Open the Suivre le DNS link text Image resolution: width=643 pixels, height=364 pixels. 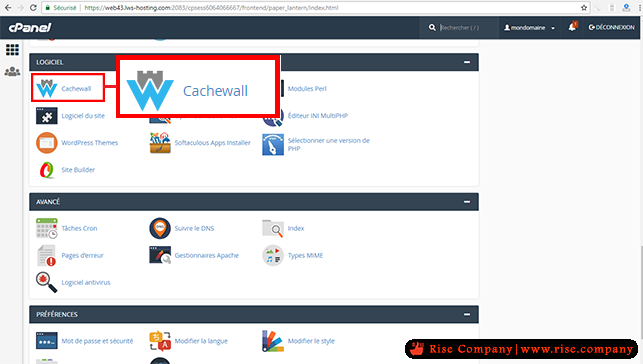point(194,228)
